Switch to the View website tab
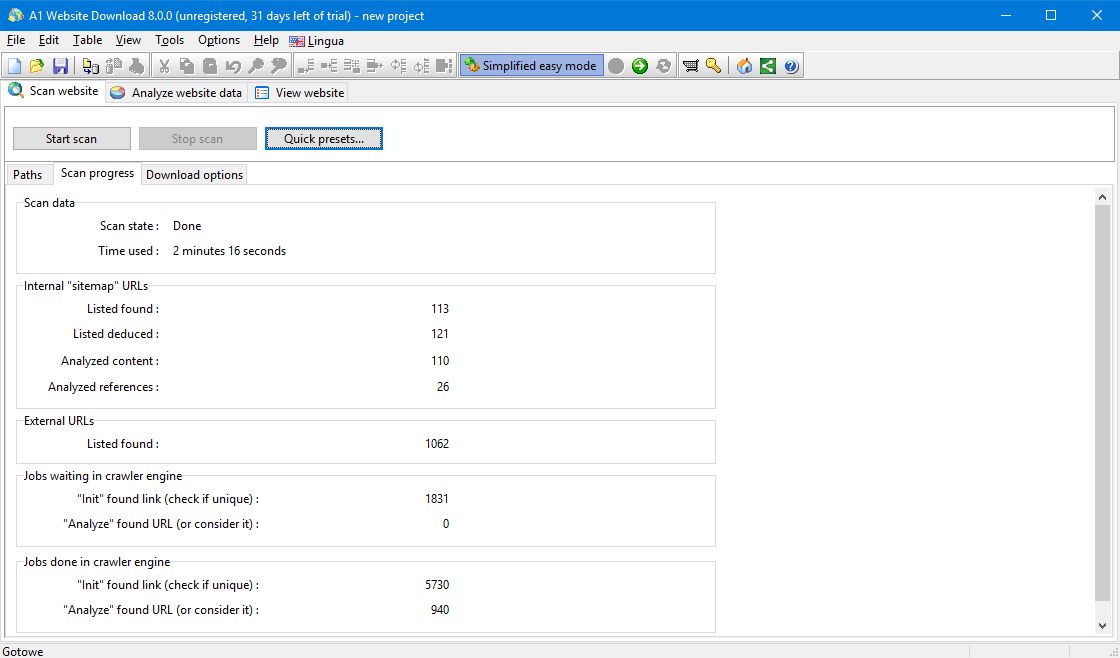The image size is (1120, 658). 300,93
